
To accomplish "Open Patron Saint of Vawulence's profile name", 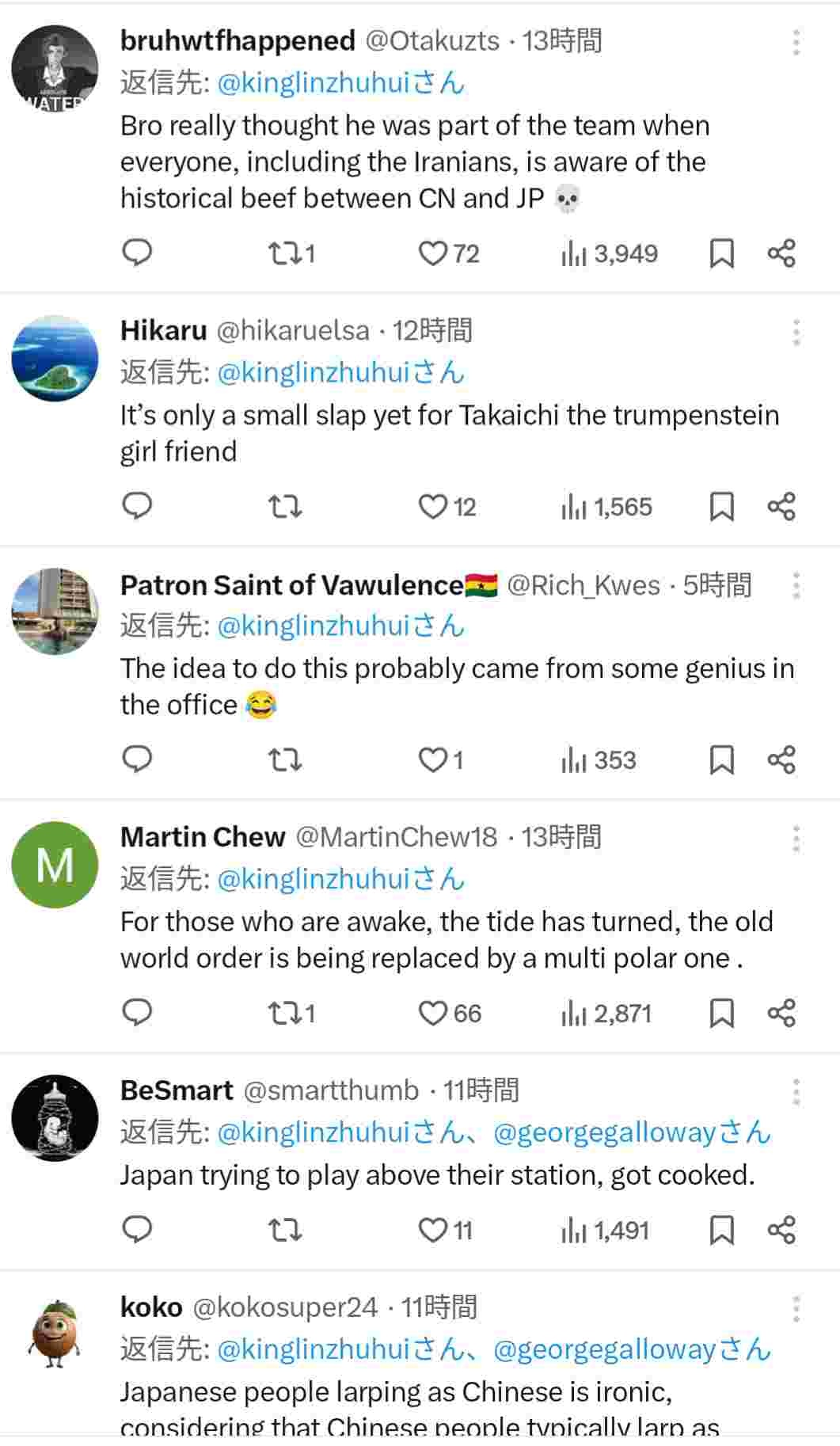I will (x=291, y=585).
